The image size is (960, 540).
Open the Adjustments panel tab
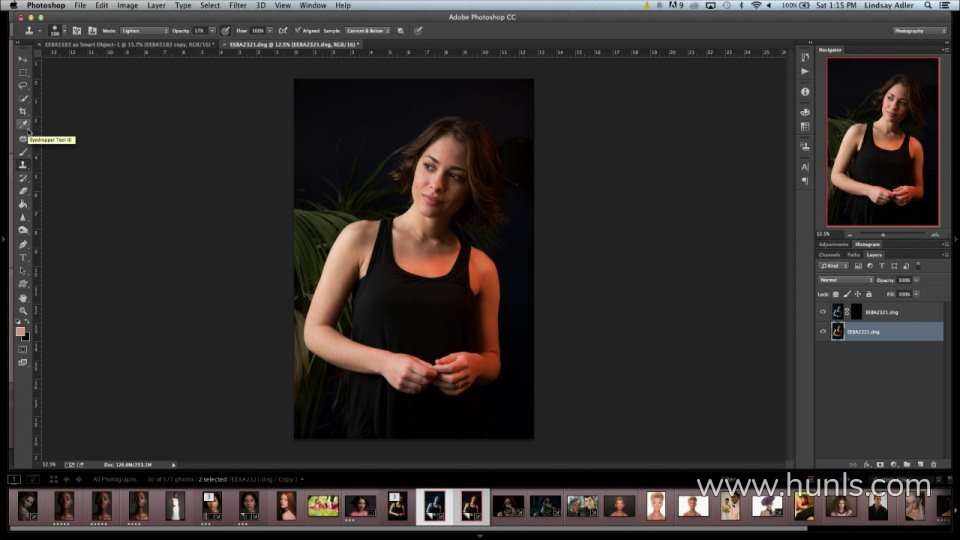coord(833,244)
